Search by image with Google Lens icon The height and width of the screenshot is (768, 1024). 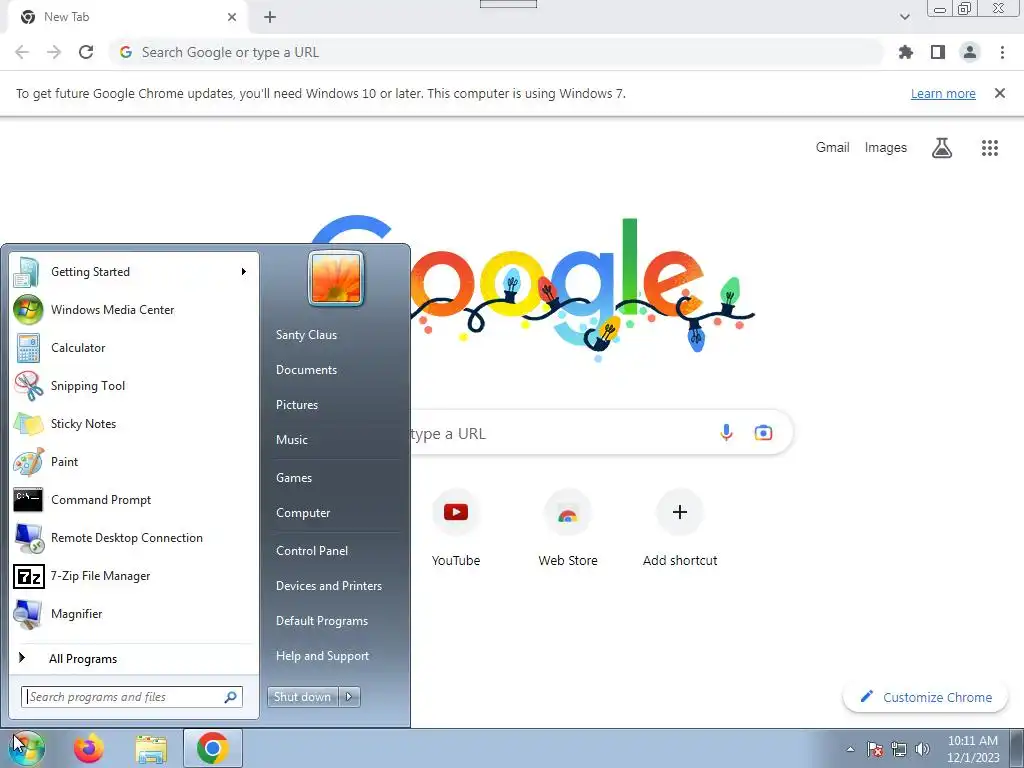click(x=763, y=432)
